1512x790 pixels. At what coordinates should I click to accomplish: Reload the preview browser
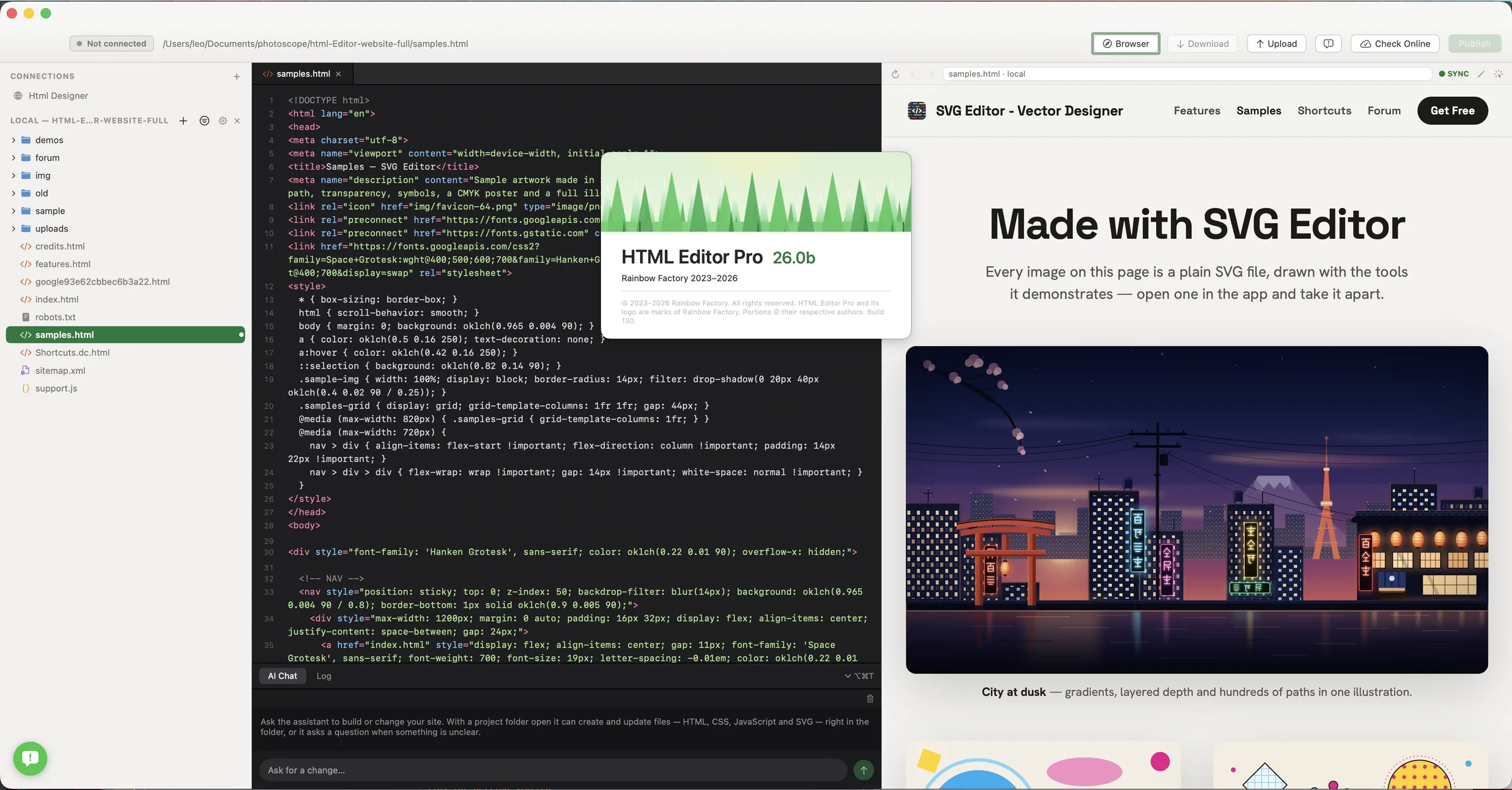[895, 74]
